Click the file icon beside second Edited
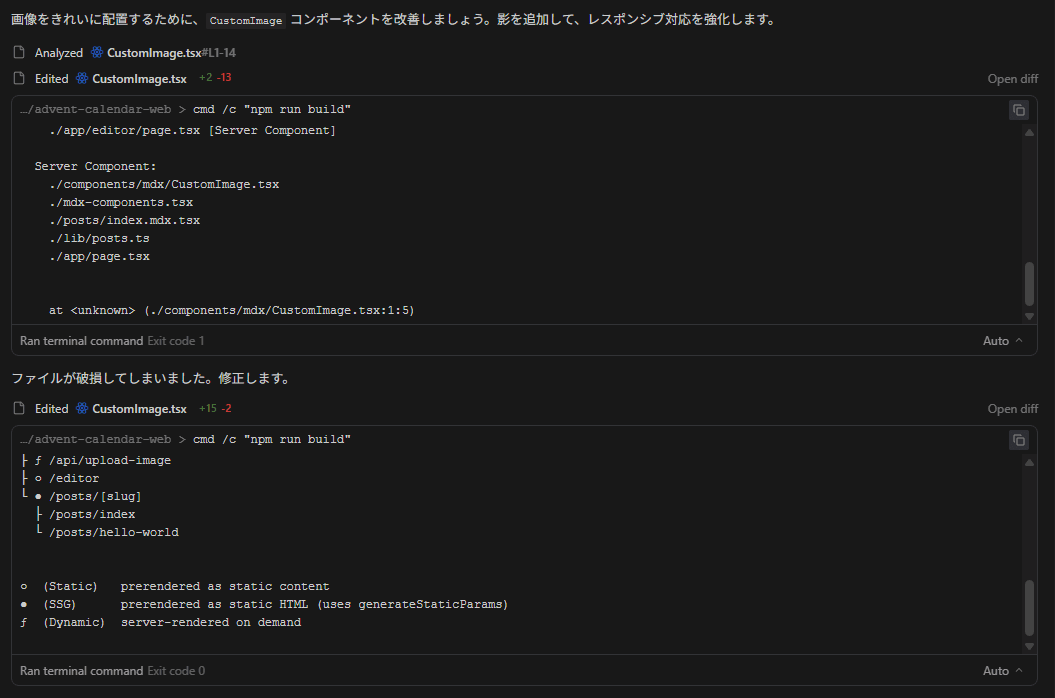Image resolution: width=1055 pixels, height=698 pixels. pos(18,409)
